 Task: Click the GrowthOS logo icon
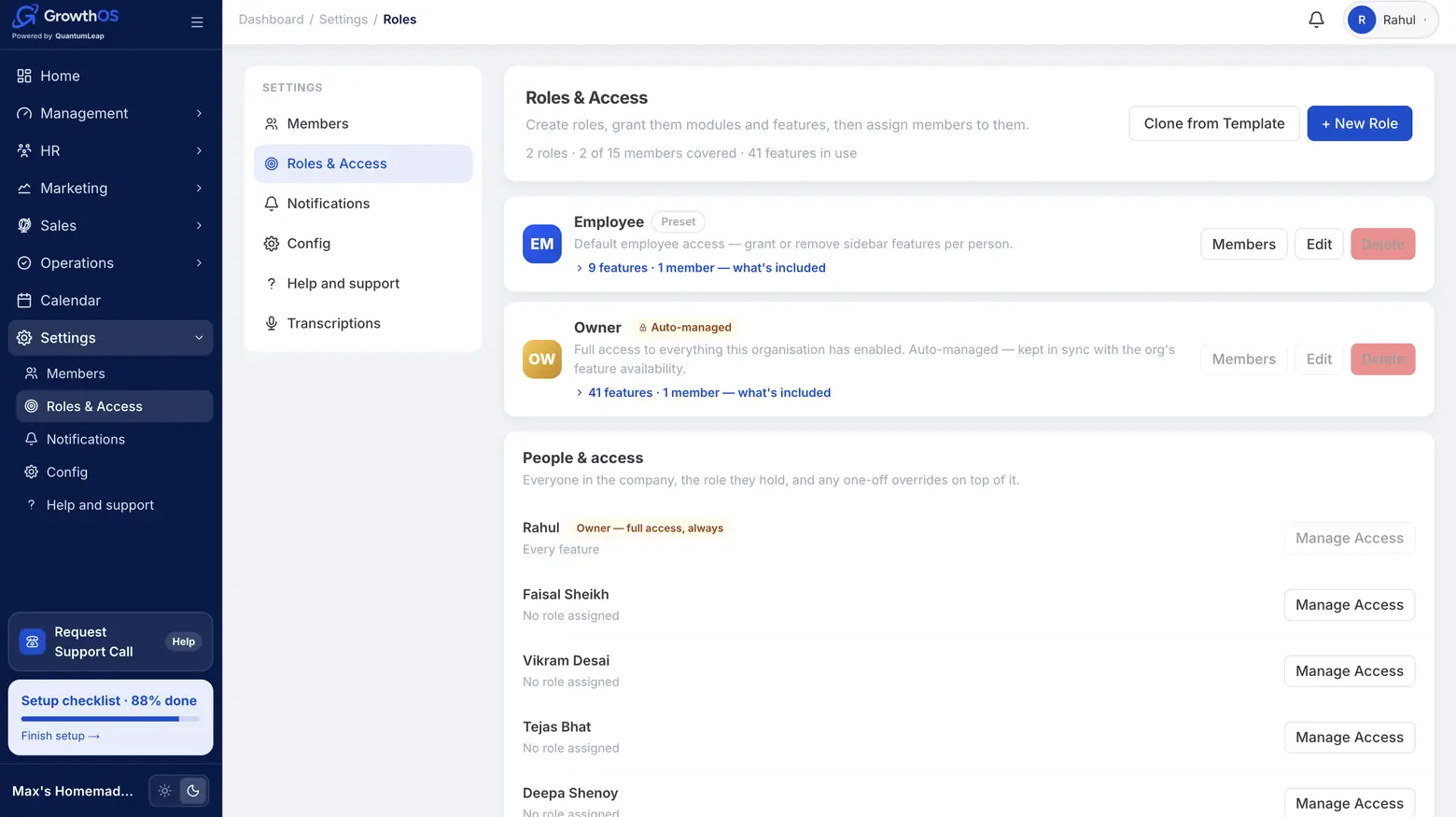25,16
